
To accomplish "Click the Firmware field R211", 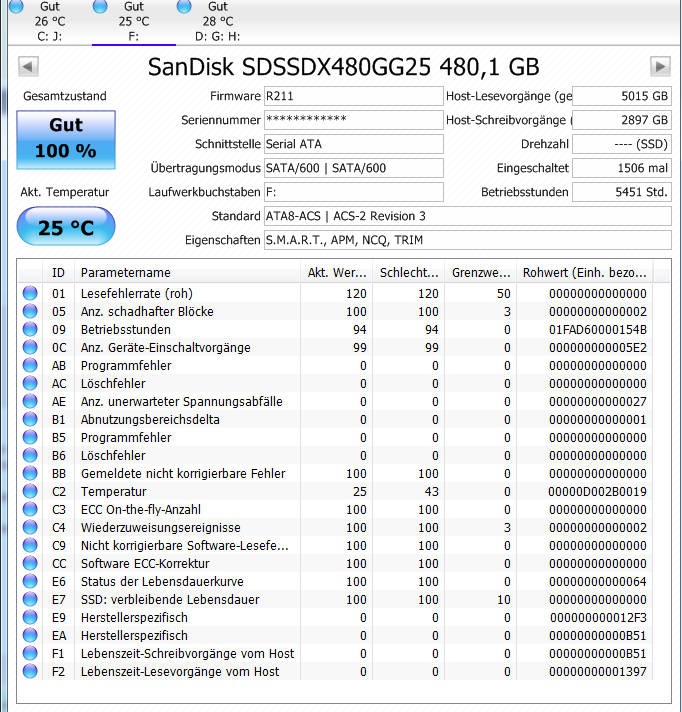I will pos(354,96).
